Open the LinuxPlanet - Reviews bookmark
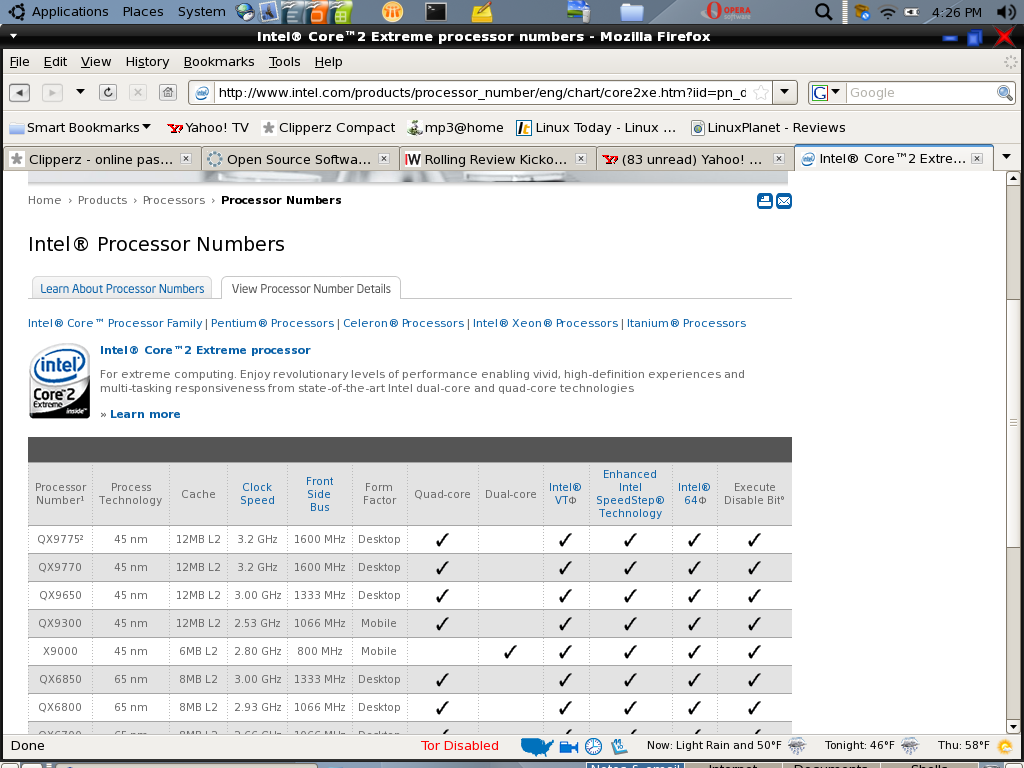Image resolution: width=1024 pixels, height=768 pixels. coord(769,127)
